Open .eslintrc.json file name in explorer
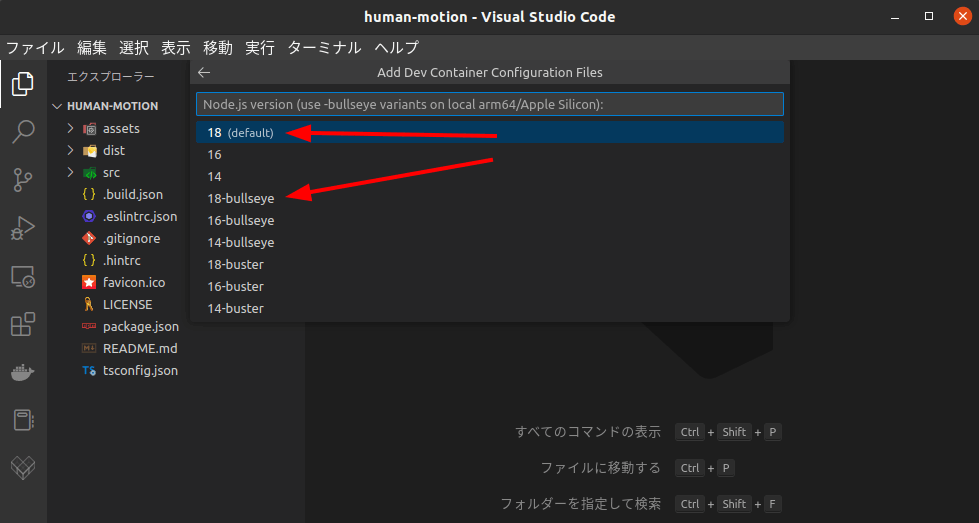The width and height of the screenshot is (979, 523). coord(140,217)
